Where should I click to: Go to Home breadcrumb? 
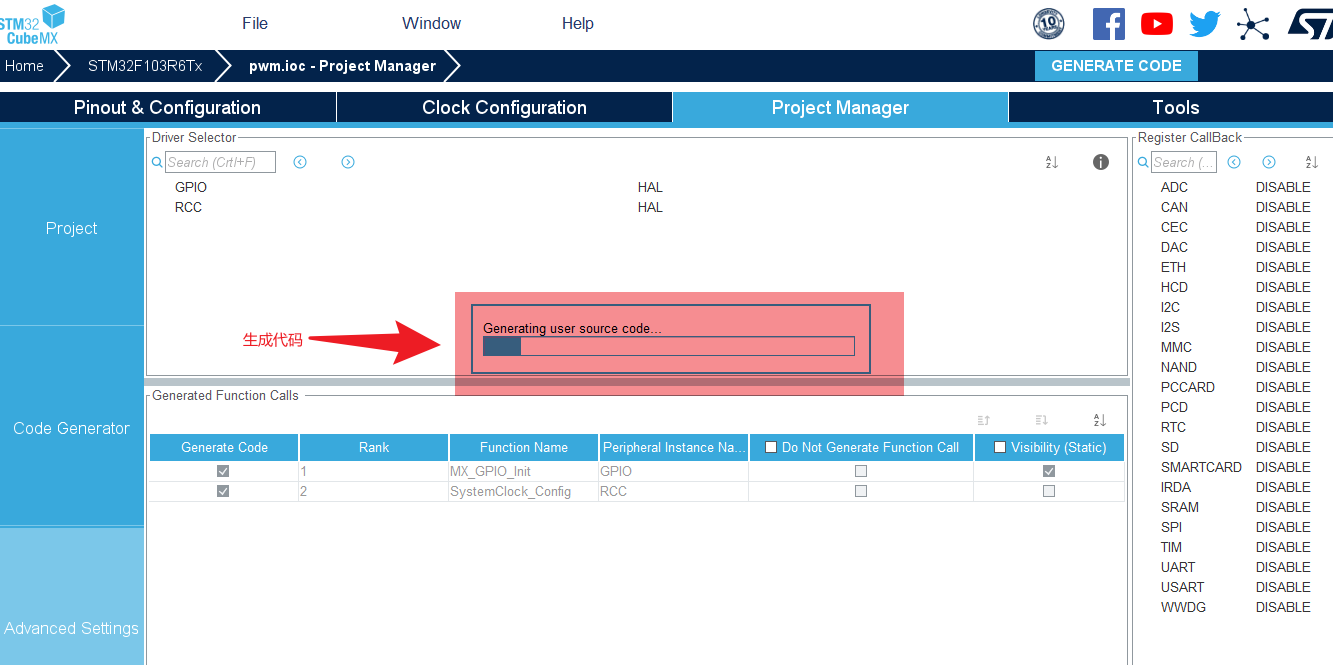(x=25, y=66)
